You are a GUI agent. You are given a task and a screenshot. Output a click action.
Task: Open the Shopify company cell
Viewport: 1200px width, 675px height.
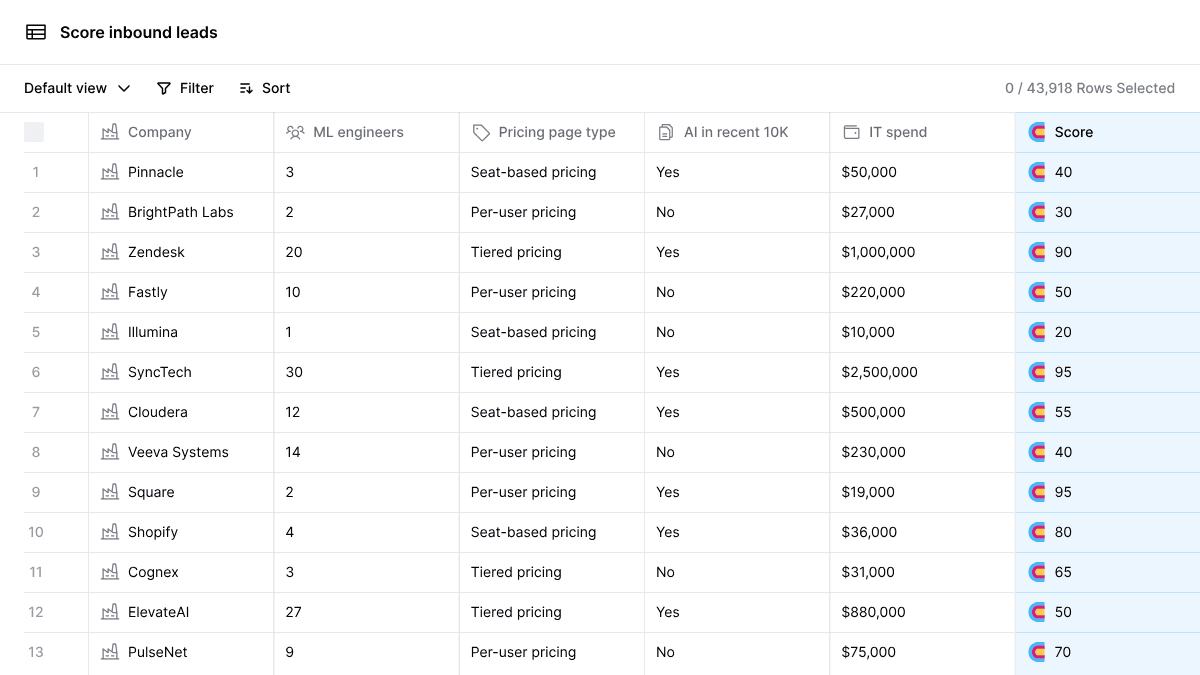(x=181, y=532)
